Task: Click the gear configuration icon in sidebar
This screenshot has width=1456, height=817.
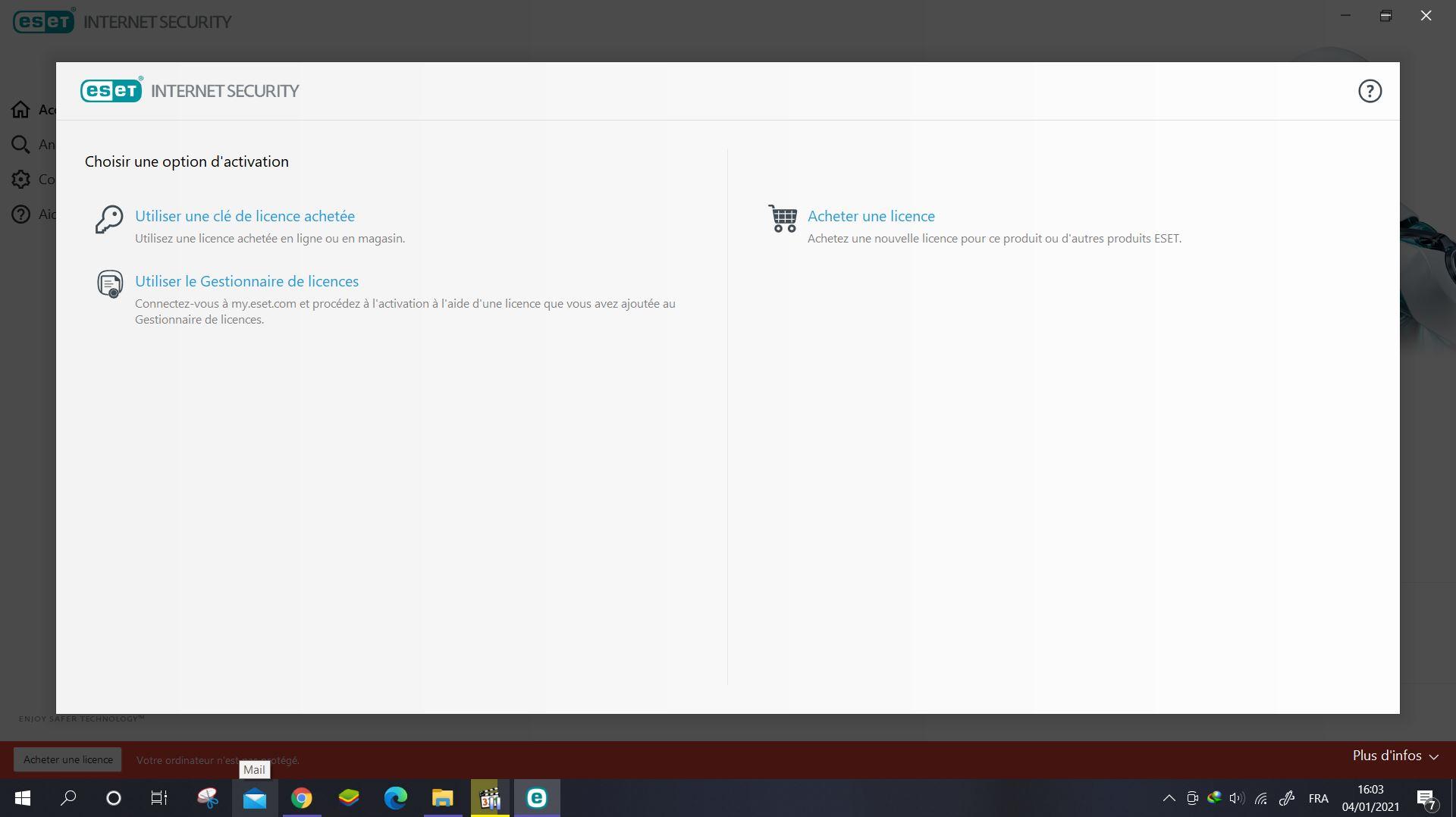Action: [x=20, y=180]
